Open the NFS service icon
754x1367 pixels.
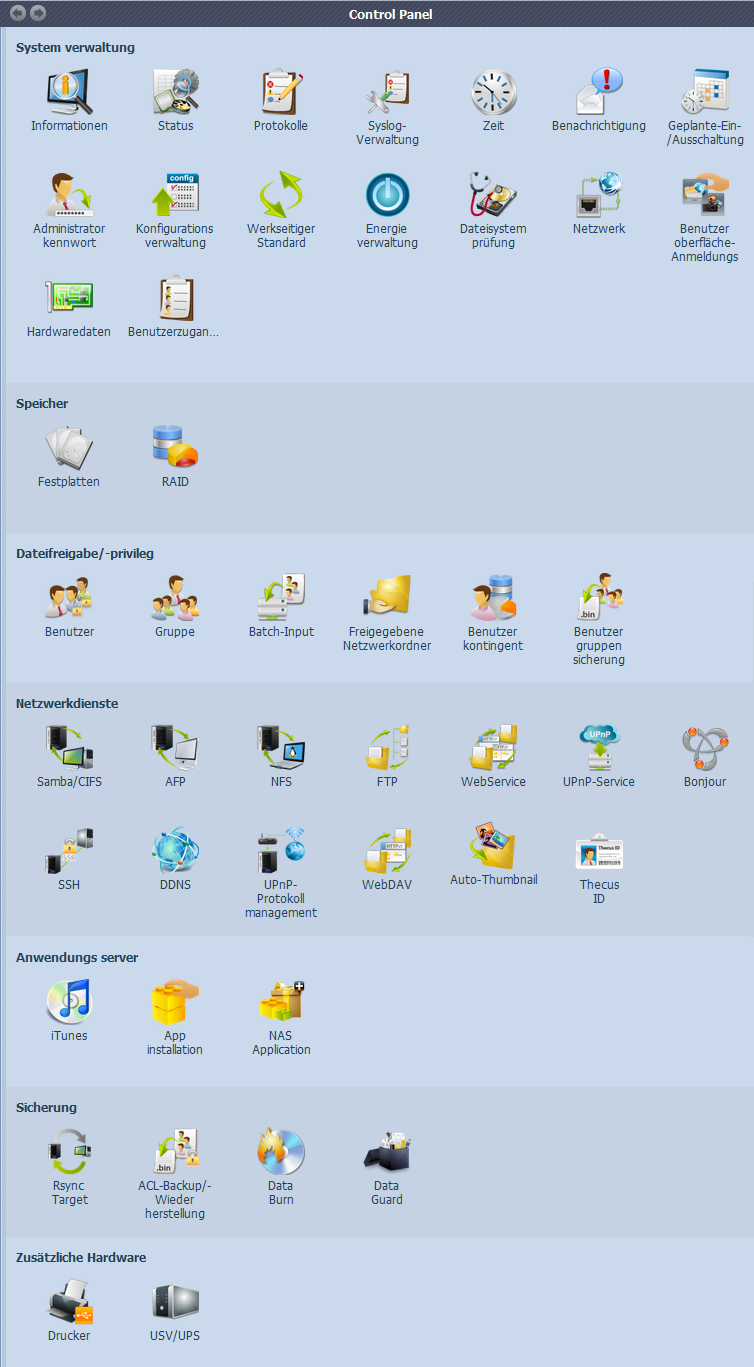tap(281, 749)
